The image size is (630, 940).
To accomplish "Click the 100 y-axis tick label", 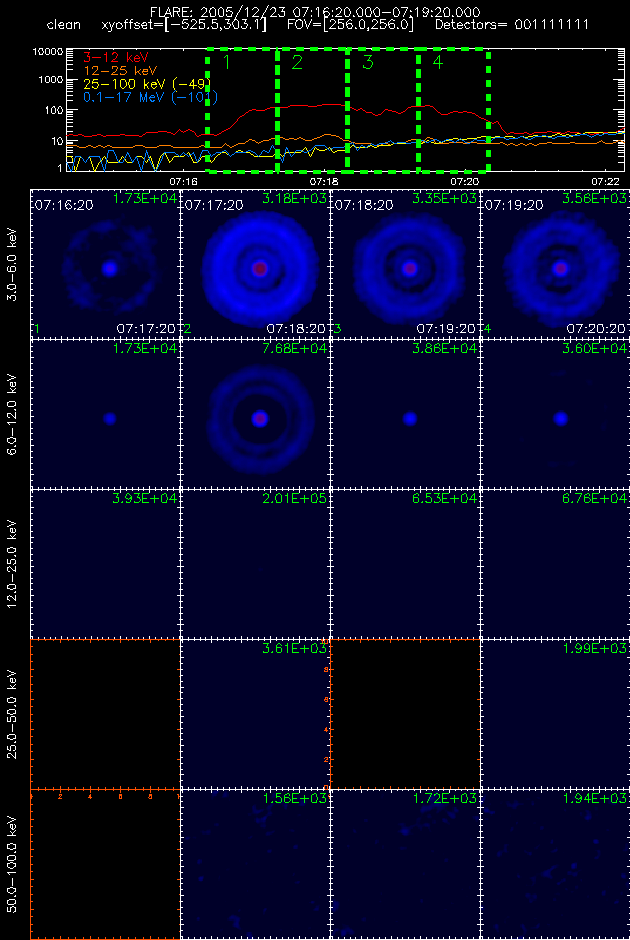I will point(55,110).
